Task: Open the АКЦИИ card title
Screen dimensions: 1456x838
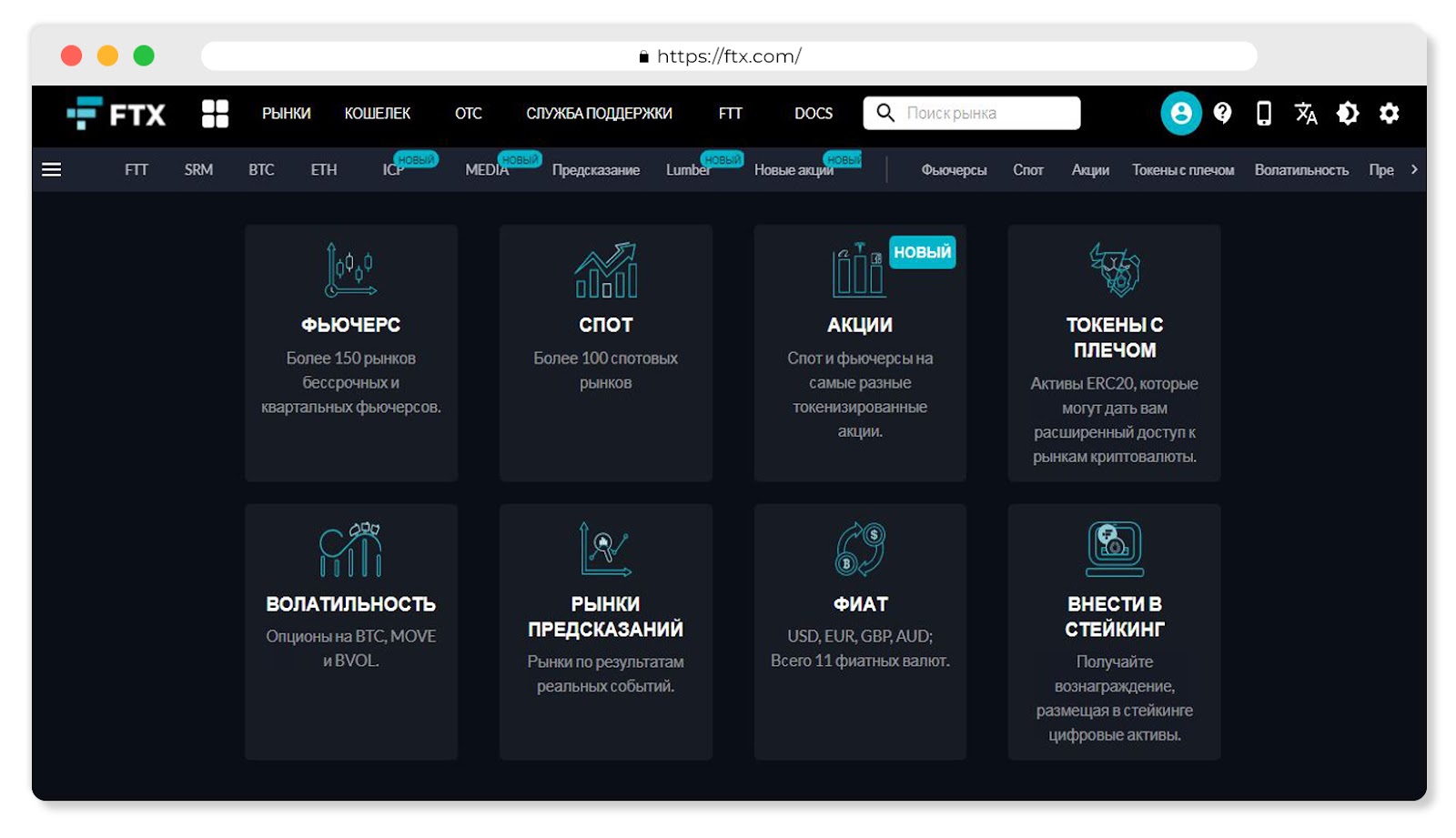Action: click(x=860, y=325)
